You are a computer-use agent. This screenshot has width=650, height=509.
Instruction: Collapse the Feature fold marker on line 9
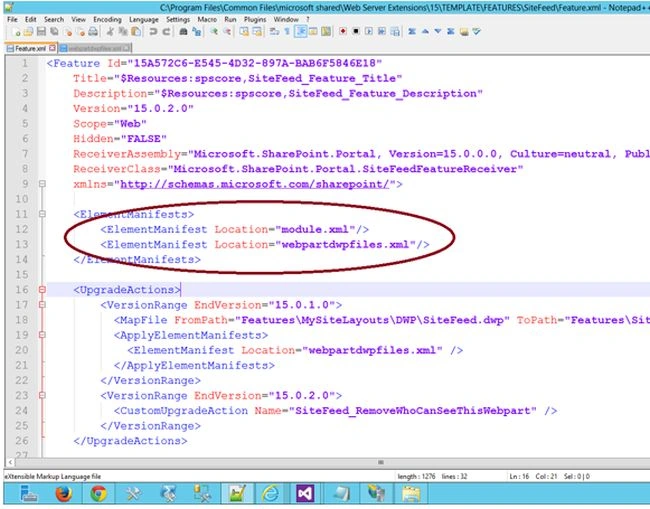(42, 184)
